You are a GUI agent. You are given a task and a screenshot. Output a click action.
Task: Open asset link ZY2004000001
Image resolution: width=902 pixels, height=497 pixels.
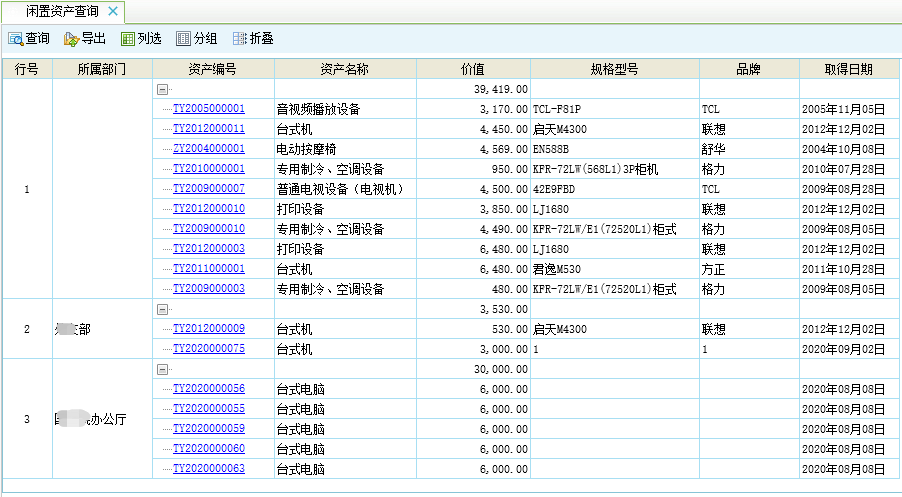208,149
